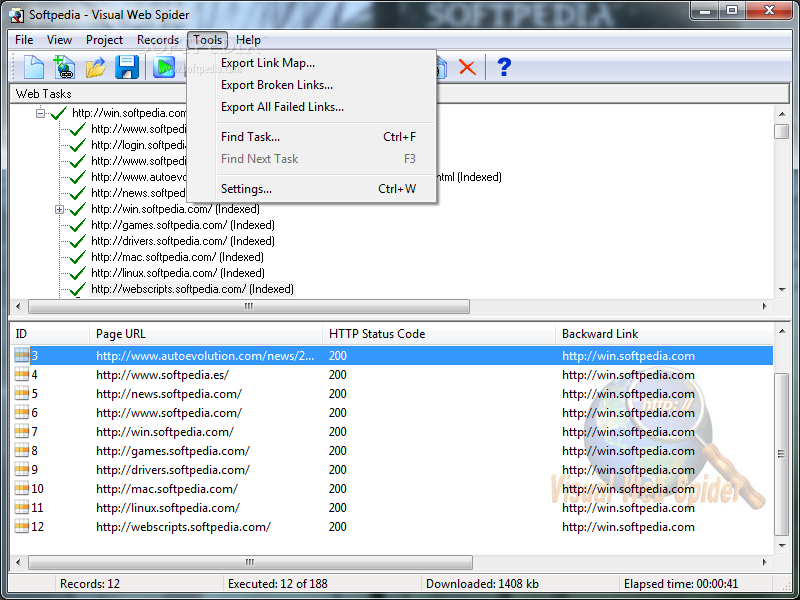Image resolution: width=800 pixels, height=600 pixels.
Task: Click the Visual Web Spider title bar icon
Action: (x=16, y=15)
